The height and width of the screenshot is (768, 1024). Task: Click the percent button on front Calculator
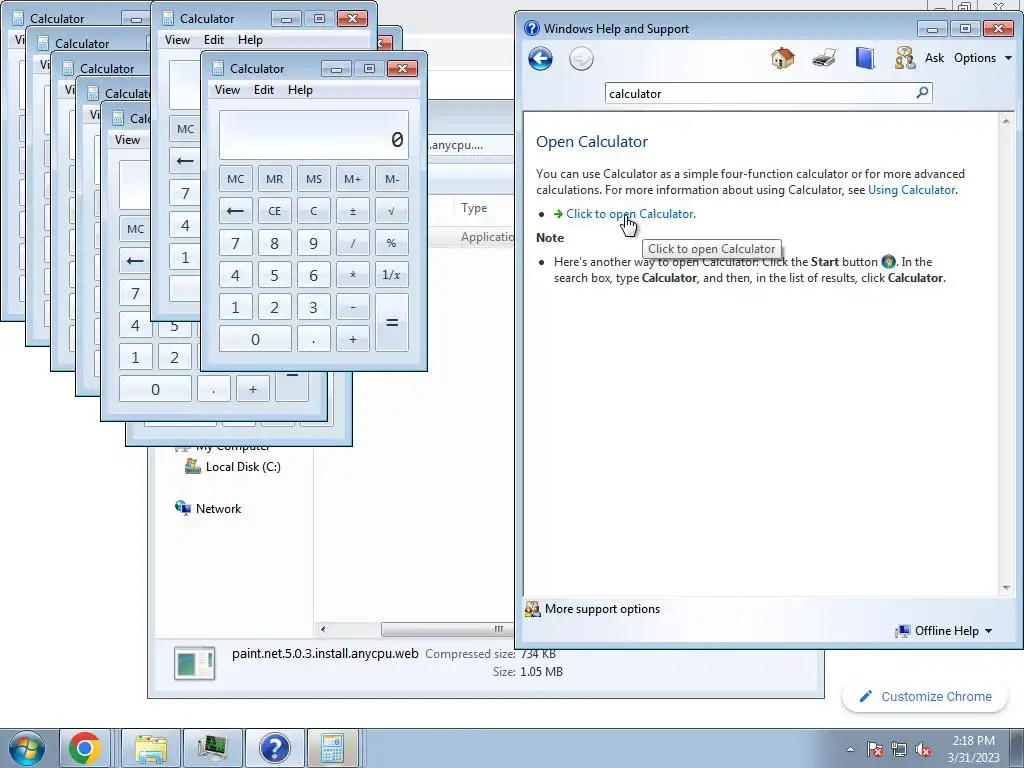(392, 243)
